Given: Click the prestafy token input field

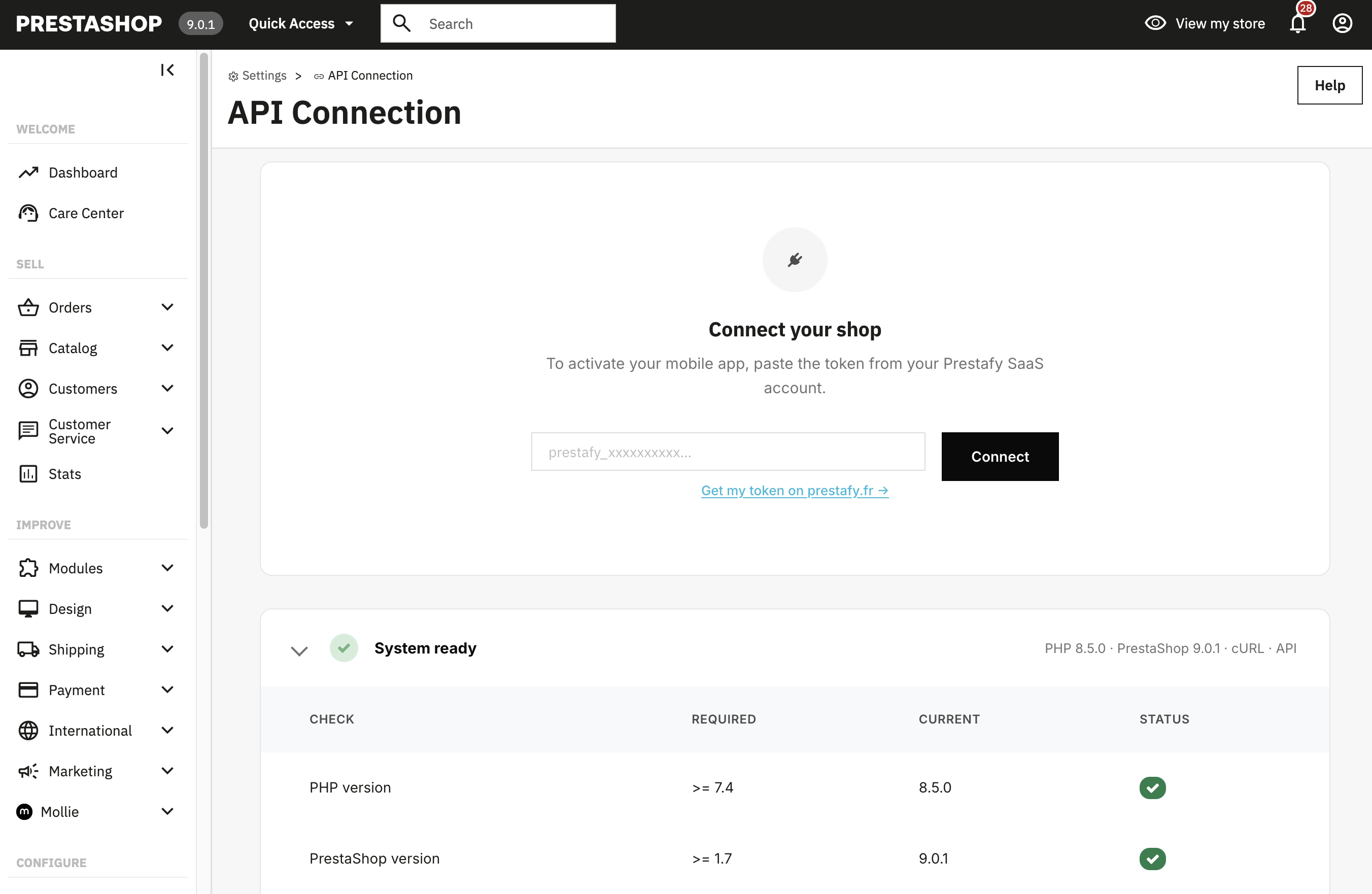Looking at the screenshot, I should [728, 452].
